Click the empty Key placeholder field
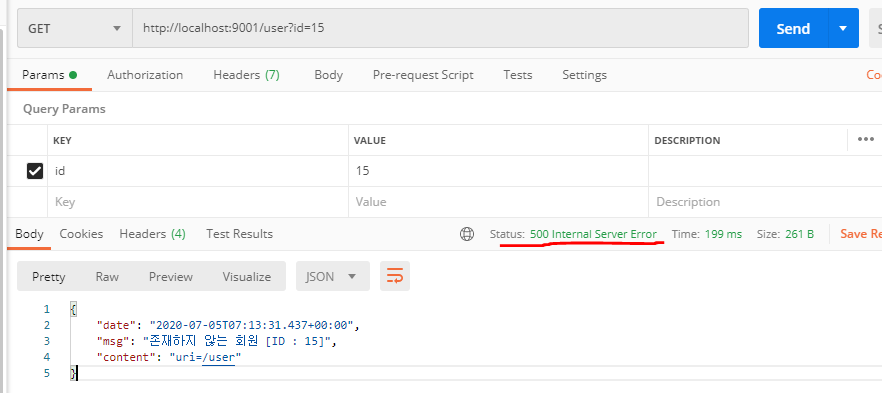This screenshot has width=882, height=393. click(198, 202)
